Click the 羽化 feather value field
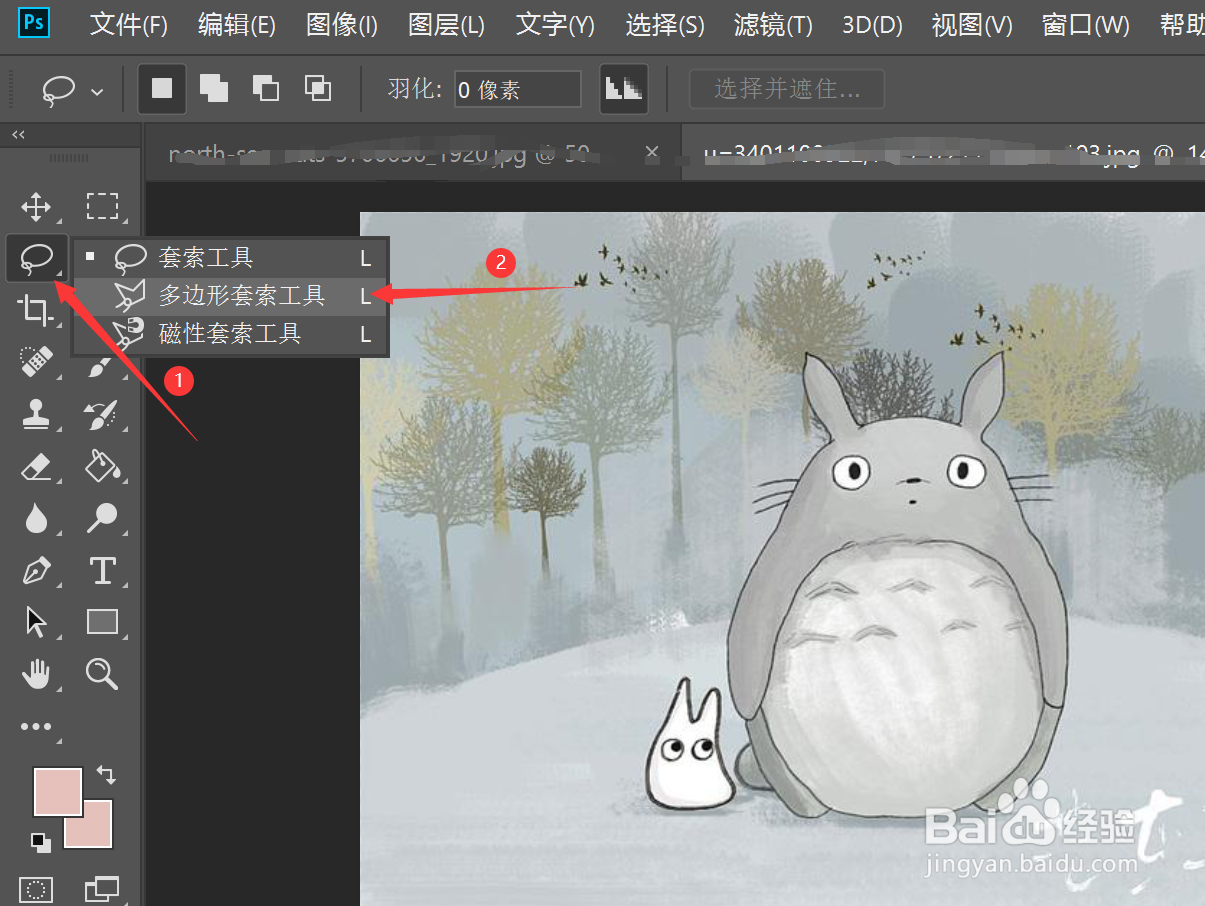The height and width of the screenshot is (906, 1205). (x=517, y=90)
